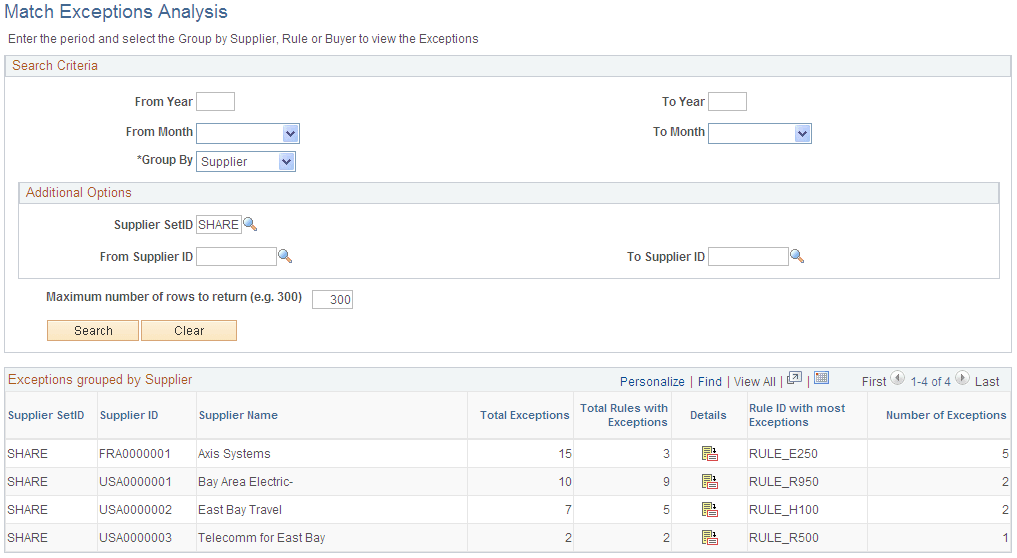Select supplier ID USA0000002 cell
The height and width of the screenshot is (558, 1017).
click(x=136, y=509)
